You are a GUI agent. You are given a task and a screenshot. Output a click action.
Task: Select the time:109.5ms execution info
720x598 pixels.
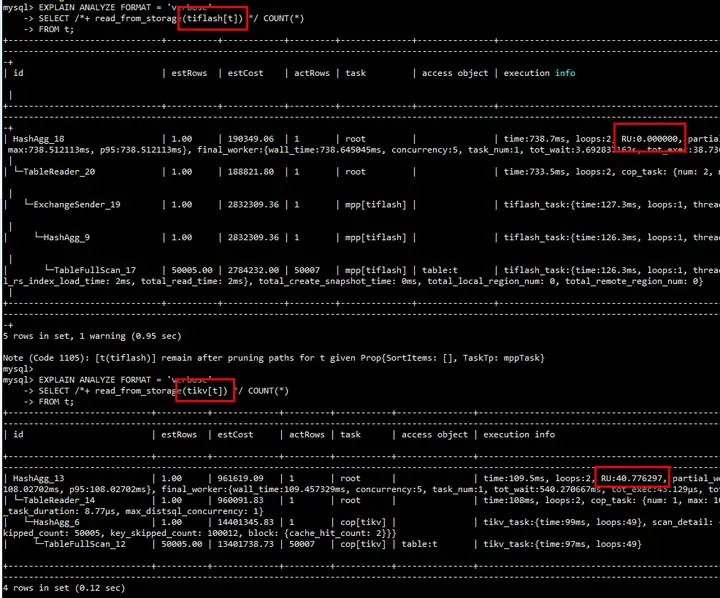coord(514,478)
